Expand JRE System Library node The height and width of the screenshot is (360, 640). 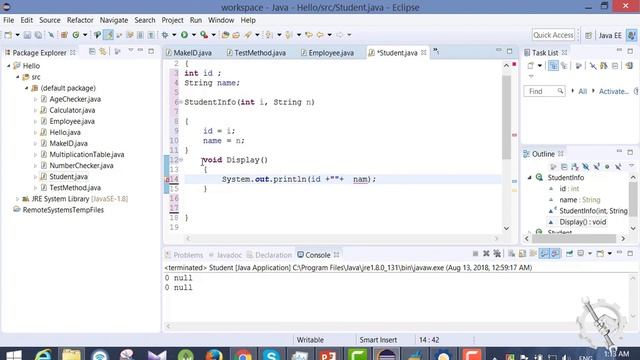tap(17, 199)
